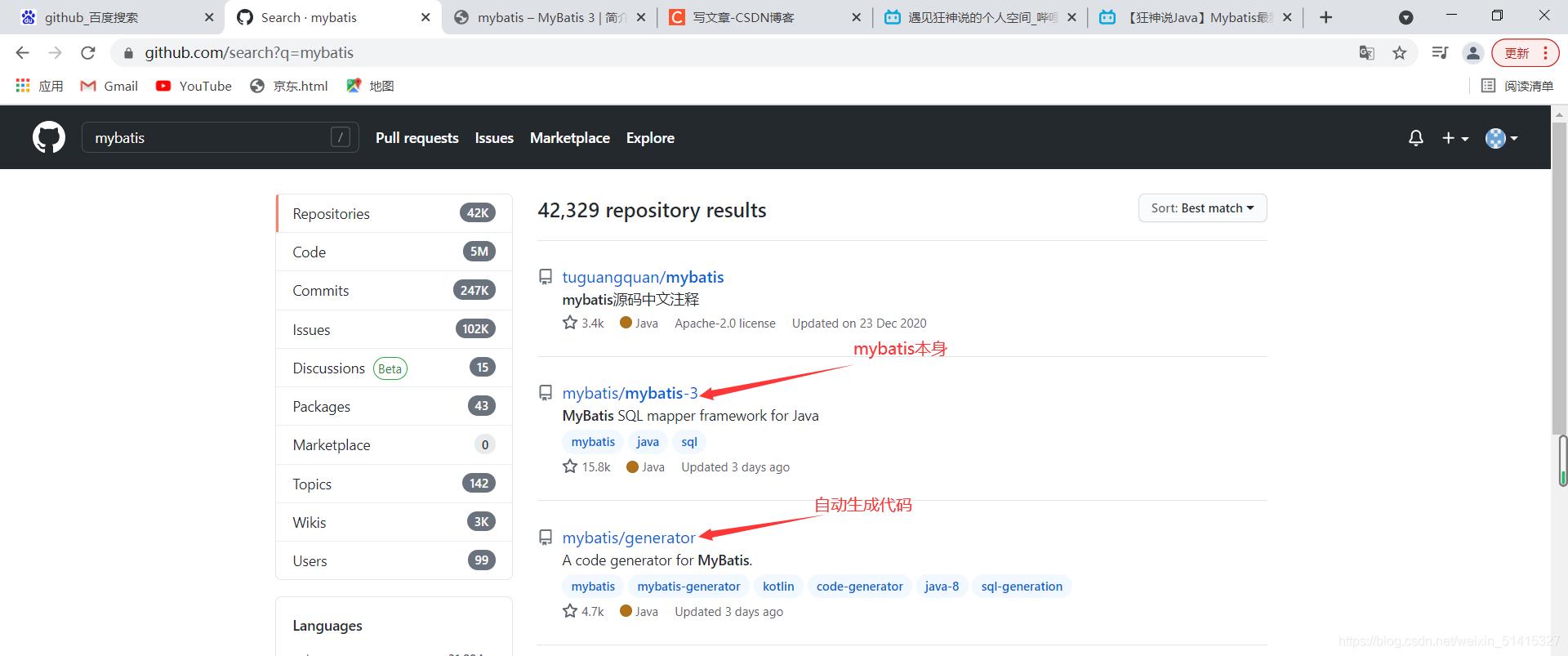Click the repo icon beside tuguangquan/mybatis
Viewport: 1568px width, 656px height.
[x=546, y=277]
